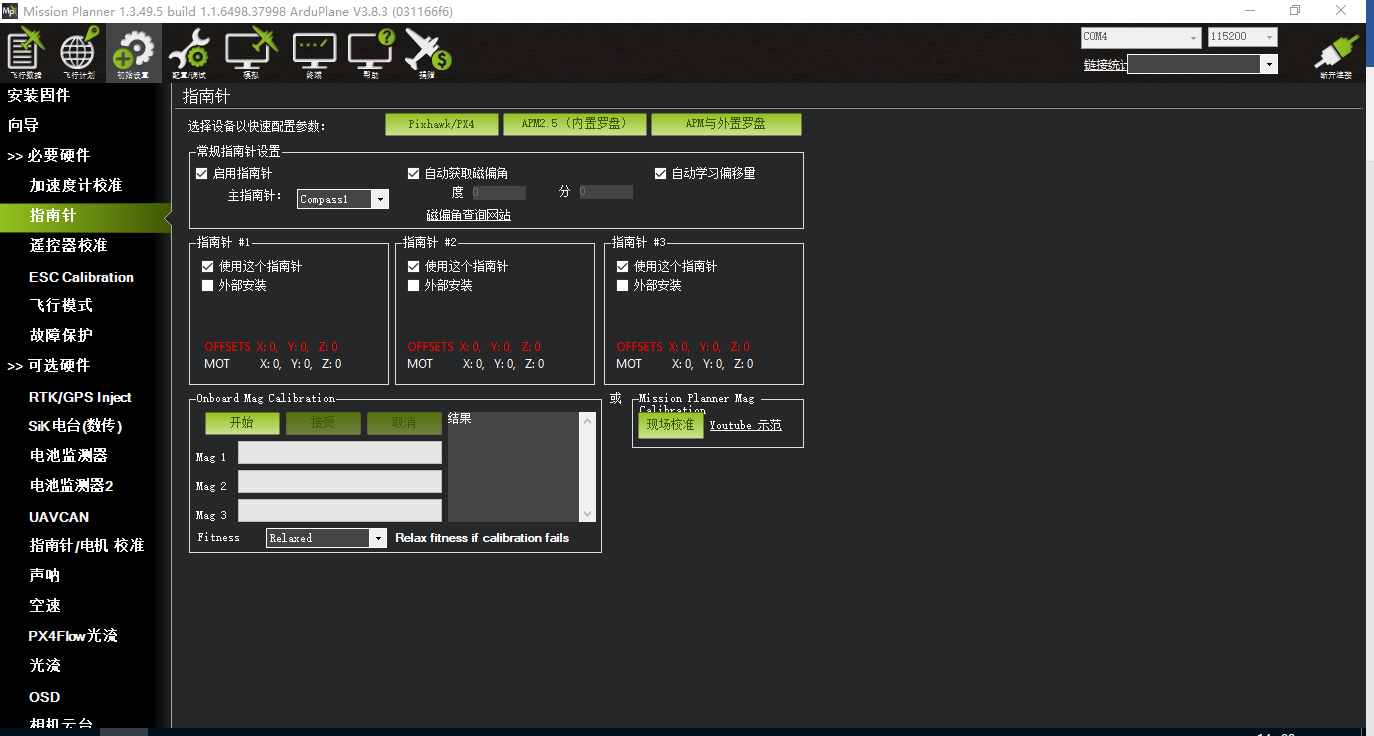The width and height of the screenshot is (1374, 736).
Task: Click the disconnect plug icon
Action: pos(1335,55)
